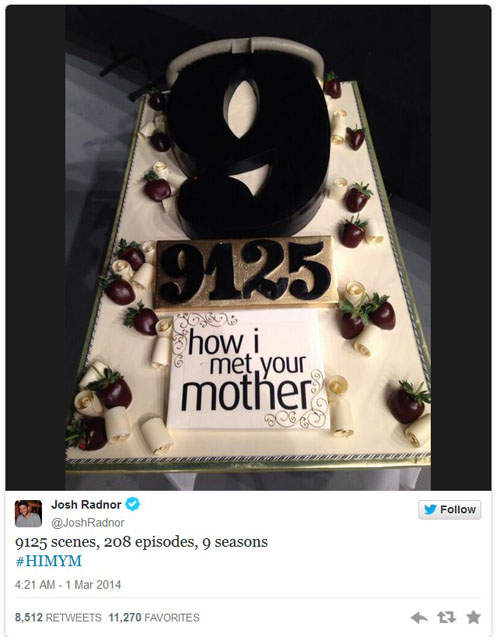Click the gold 9125 plaque in the photo

pos(245,271)
